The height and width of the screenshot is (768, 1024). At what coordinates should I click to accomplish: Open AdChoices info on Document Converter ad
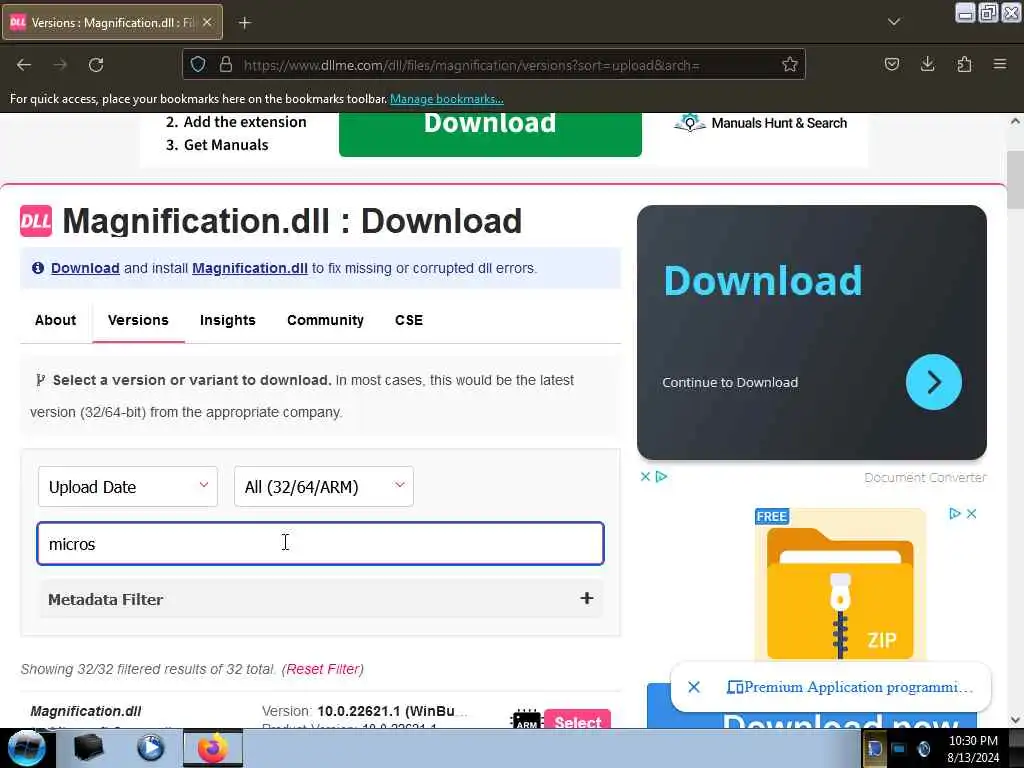[x=661, y=477]
